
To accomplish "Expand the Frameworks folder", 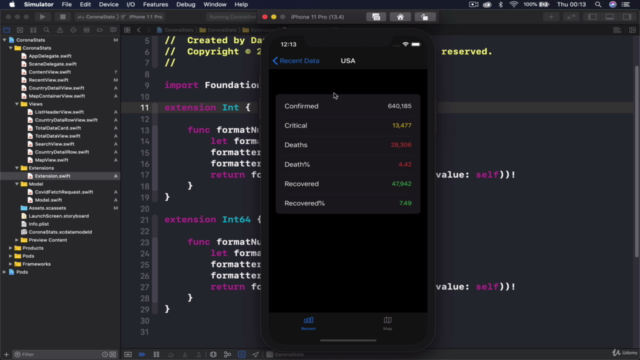I will click(x=11, y=264).
